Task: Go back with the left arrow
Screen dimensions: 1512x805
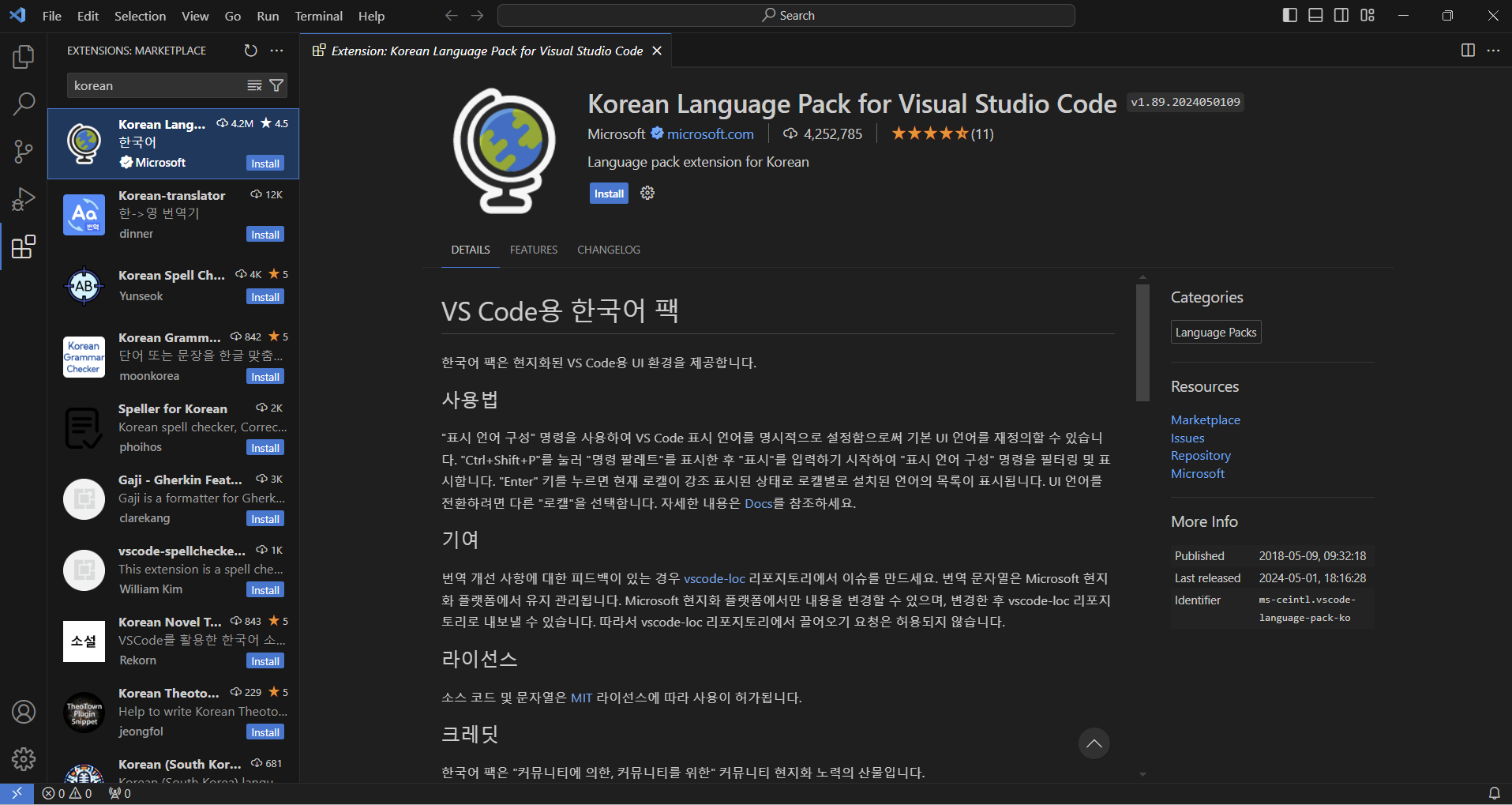Action: 452,15
